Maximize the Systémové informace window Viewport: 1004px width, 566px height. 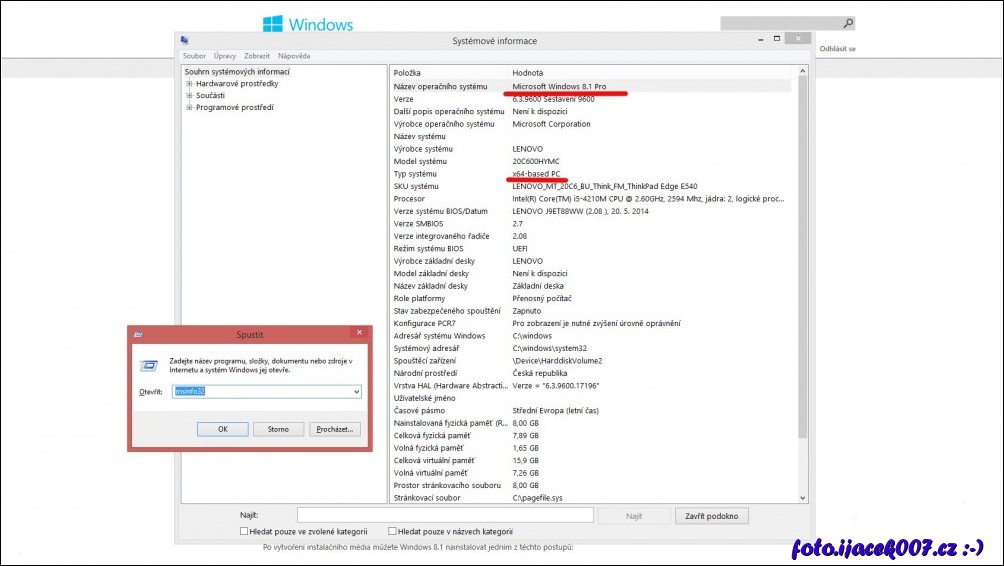click(x=774, y=40)
